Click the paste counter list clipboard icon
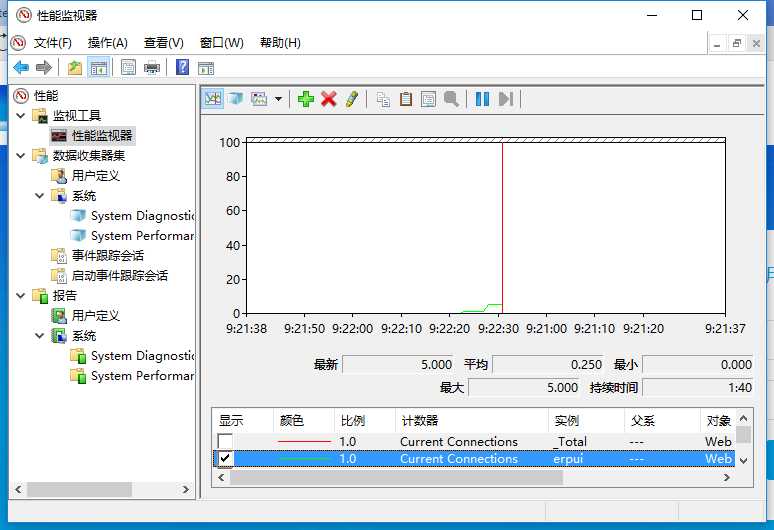Image resolution: width=774 pixels, height=530 pixels. (406, 99)
